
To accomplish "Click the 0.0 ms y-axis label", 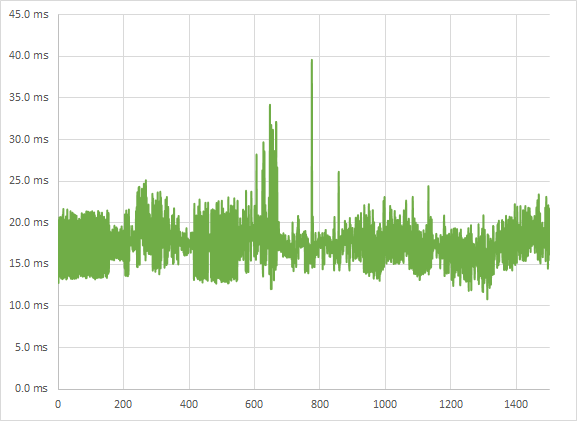I will click(31, 388).
